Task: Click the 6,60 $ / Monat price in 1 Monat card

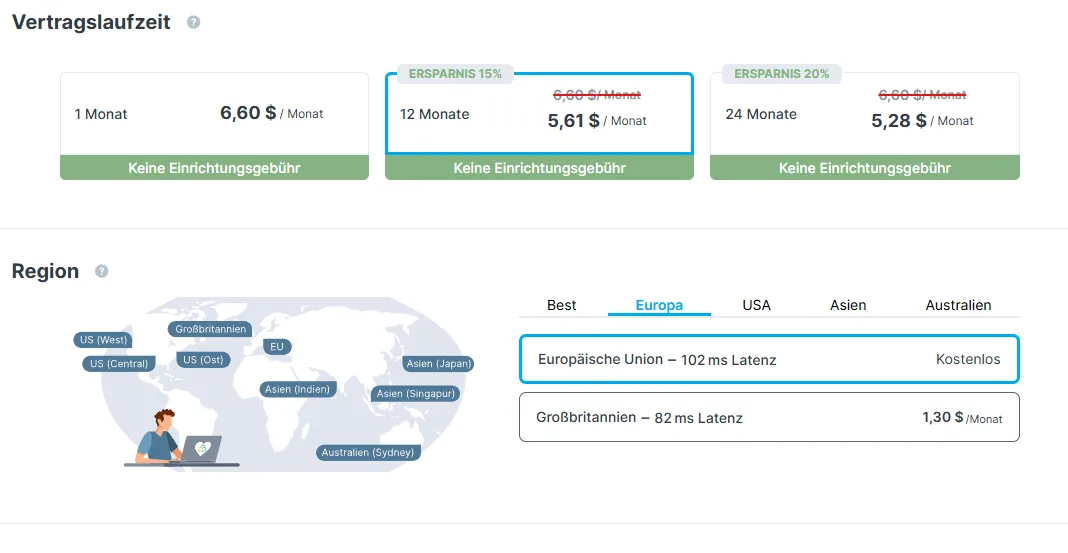Action: (271, 113)
